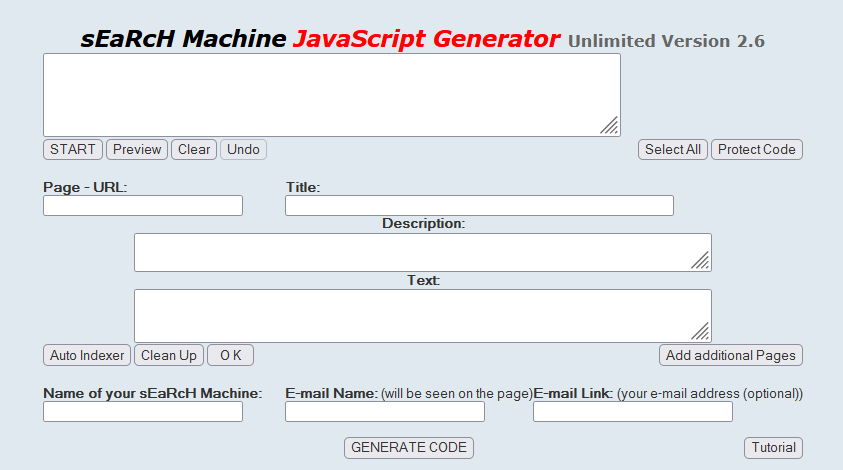
Task: Focus the Page - URL input field
Action: point(143,206)
